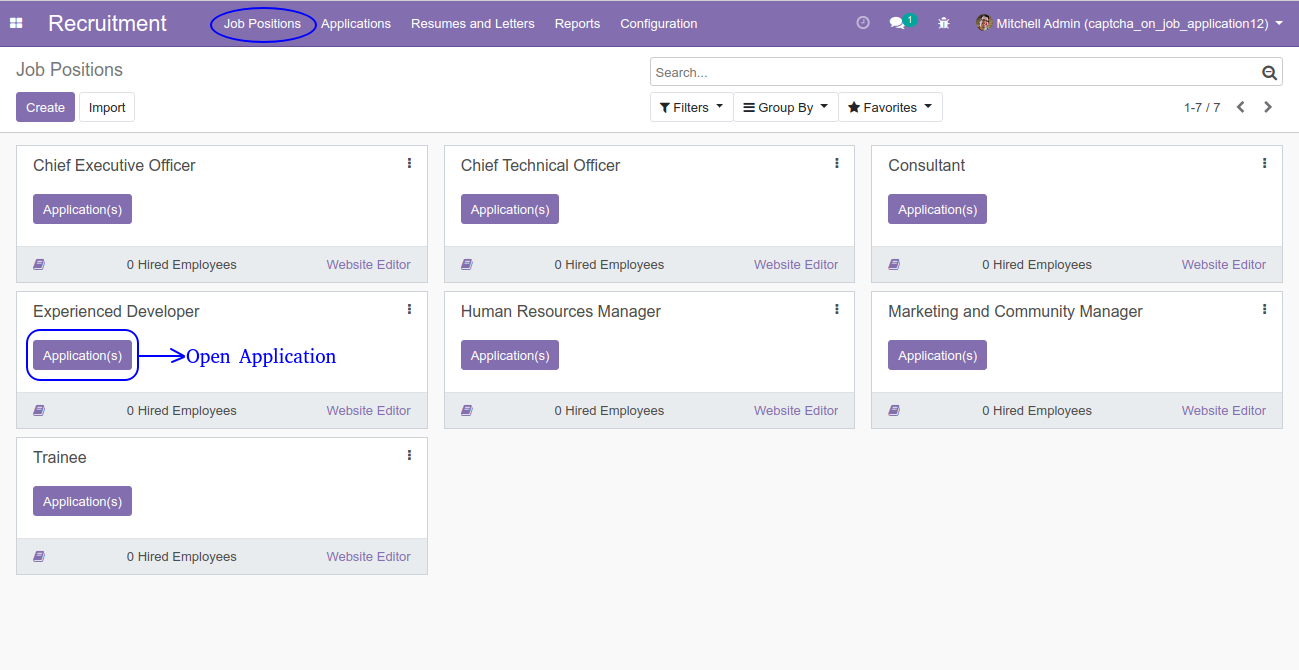Click Mitchell Admin avatar picture
This screenshot has height=670, width=1299.
(984, 23)
